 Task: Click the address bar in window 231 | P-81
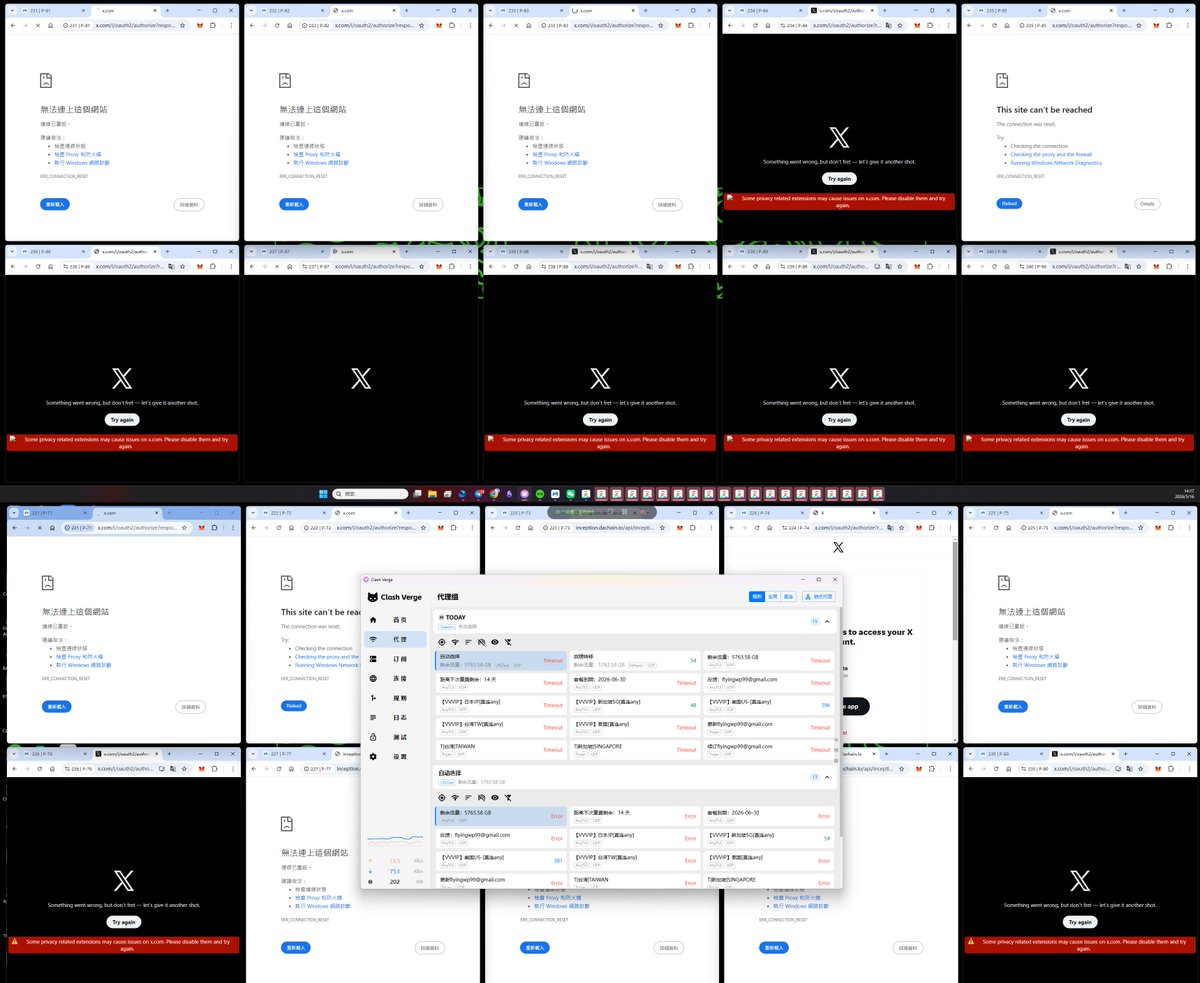pos(125,25)
